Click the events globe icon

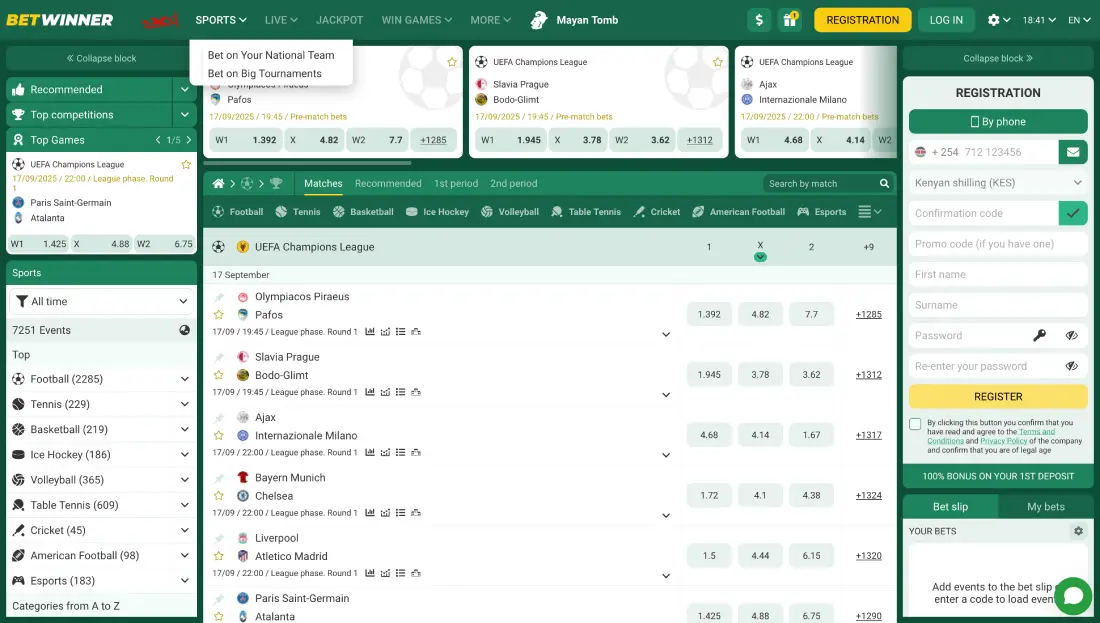[185, 330]
